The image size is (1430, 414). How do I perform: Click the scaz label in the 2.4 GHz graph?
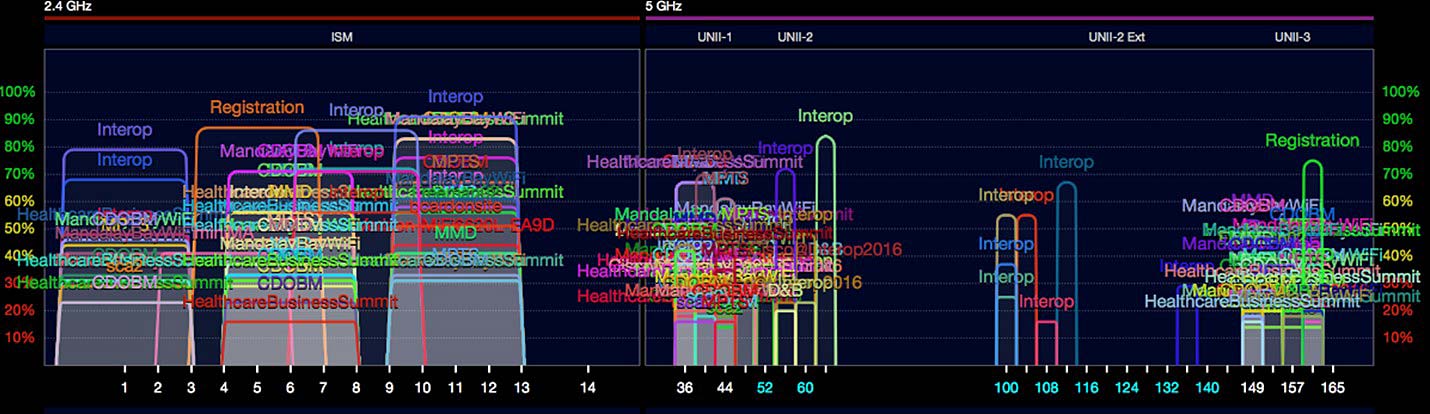(124, 267)
